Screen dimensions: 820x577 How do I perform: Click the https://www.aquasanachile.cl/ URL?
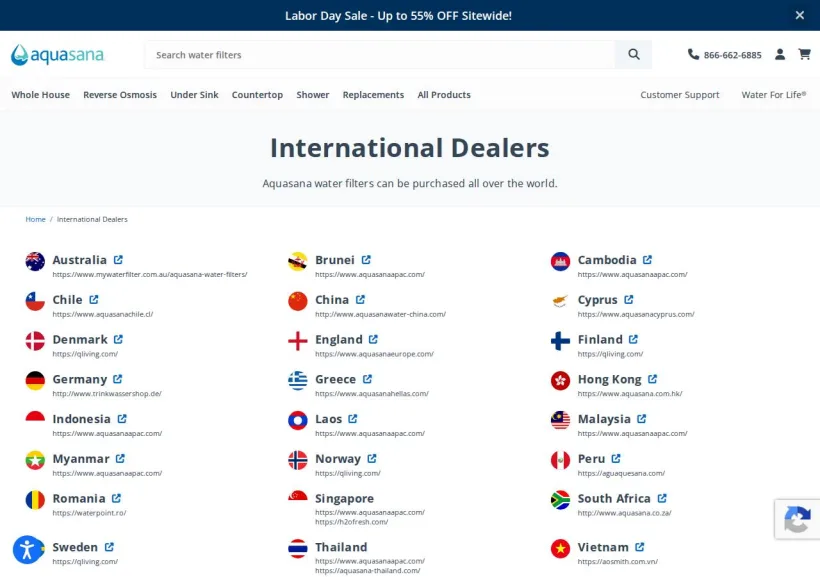(x=102, y=314)
